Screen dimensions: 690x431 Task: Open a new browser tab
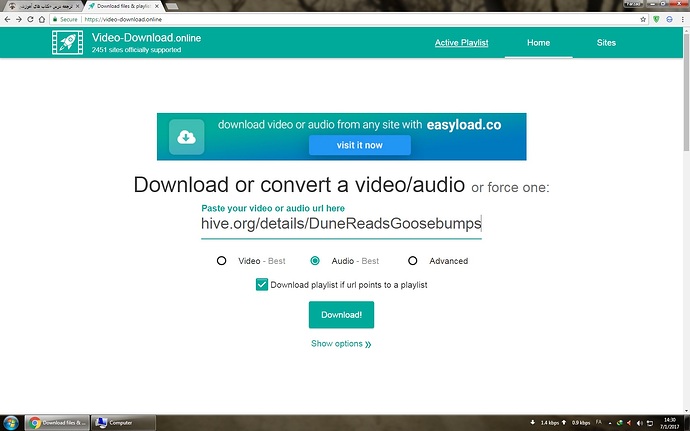(172, 6)
